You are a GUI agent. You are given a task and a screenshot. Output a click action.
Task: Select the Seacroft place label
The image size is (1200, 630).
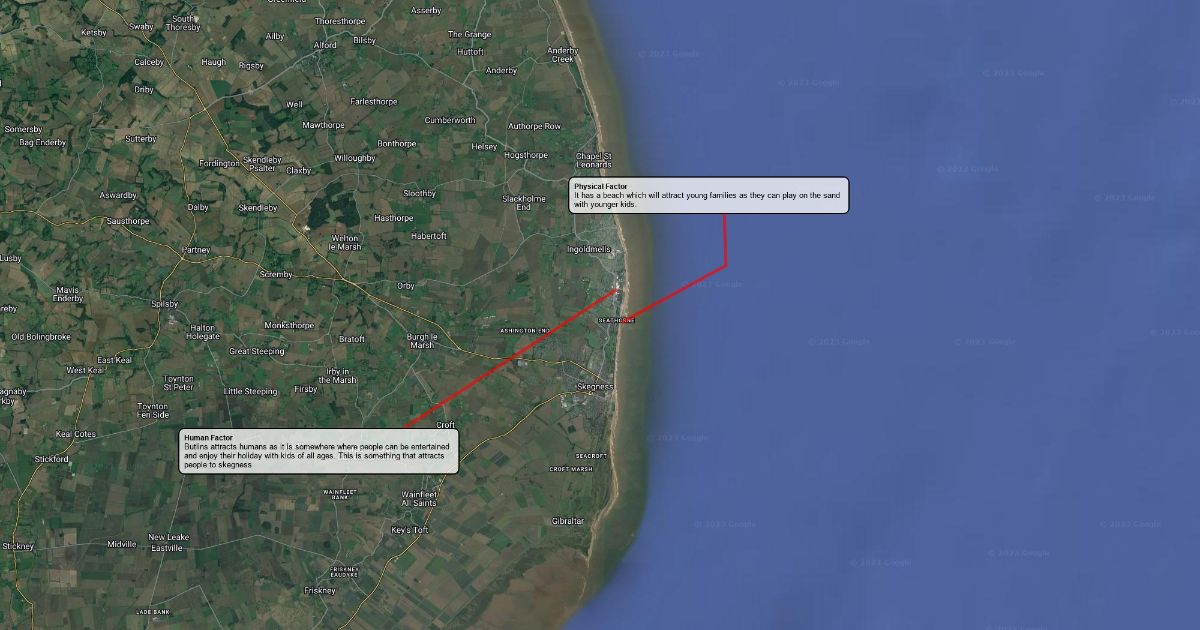click(591, 456)
